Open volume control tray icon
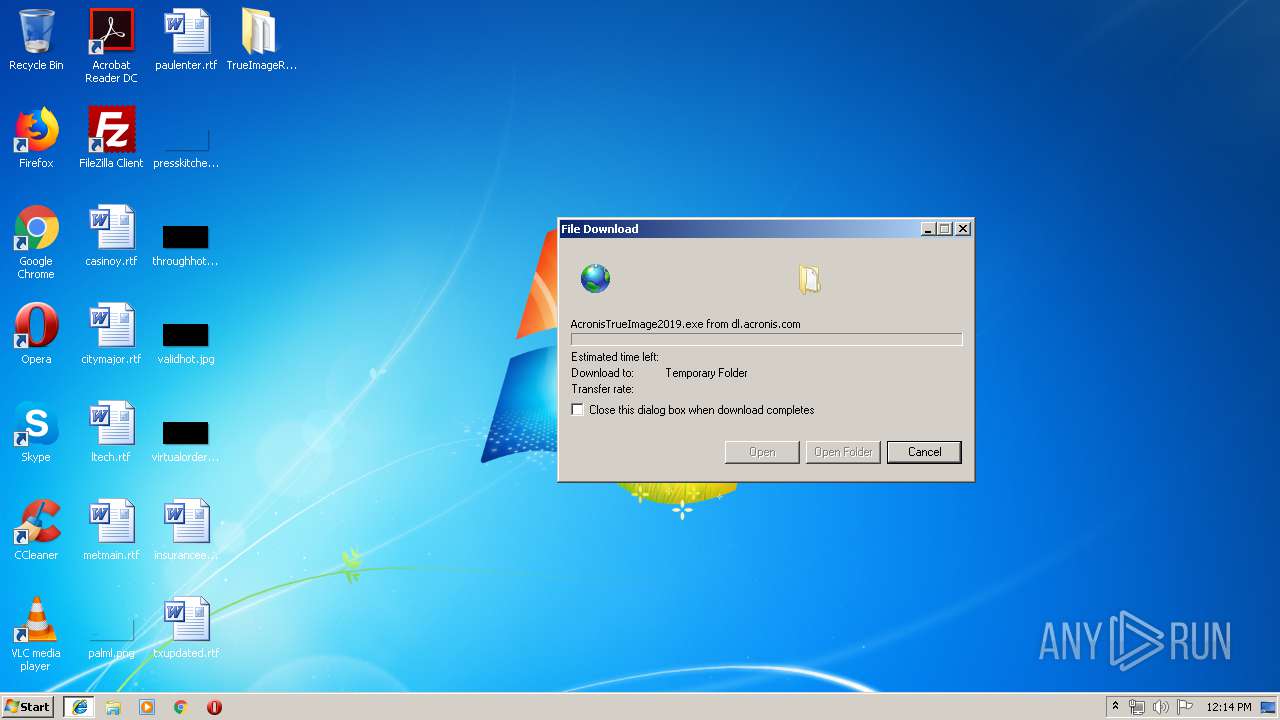 pos(1161,707)
